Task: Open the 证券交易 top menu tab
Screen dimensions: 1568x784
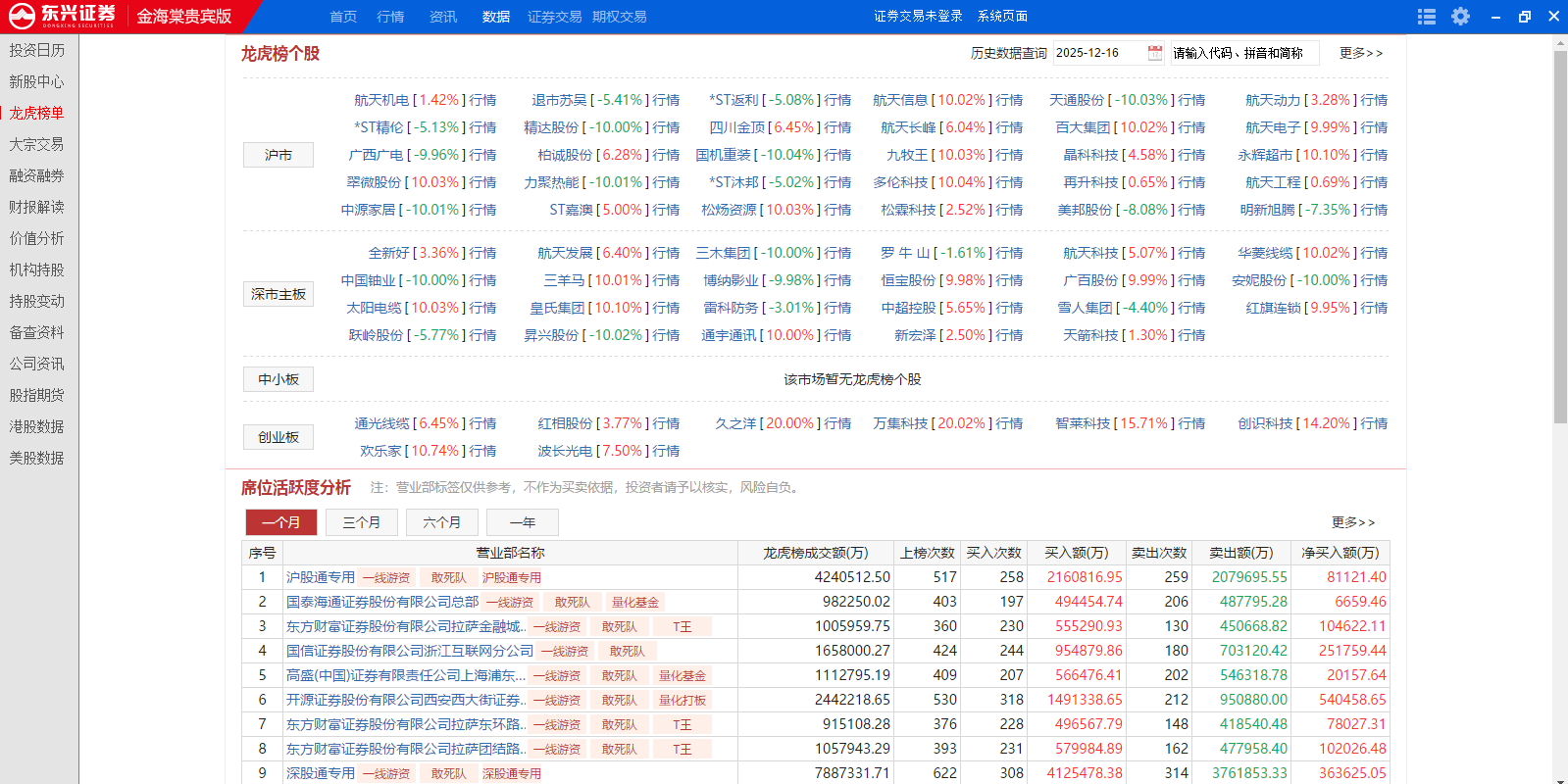Action: 554,17
